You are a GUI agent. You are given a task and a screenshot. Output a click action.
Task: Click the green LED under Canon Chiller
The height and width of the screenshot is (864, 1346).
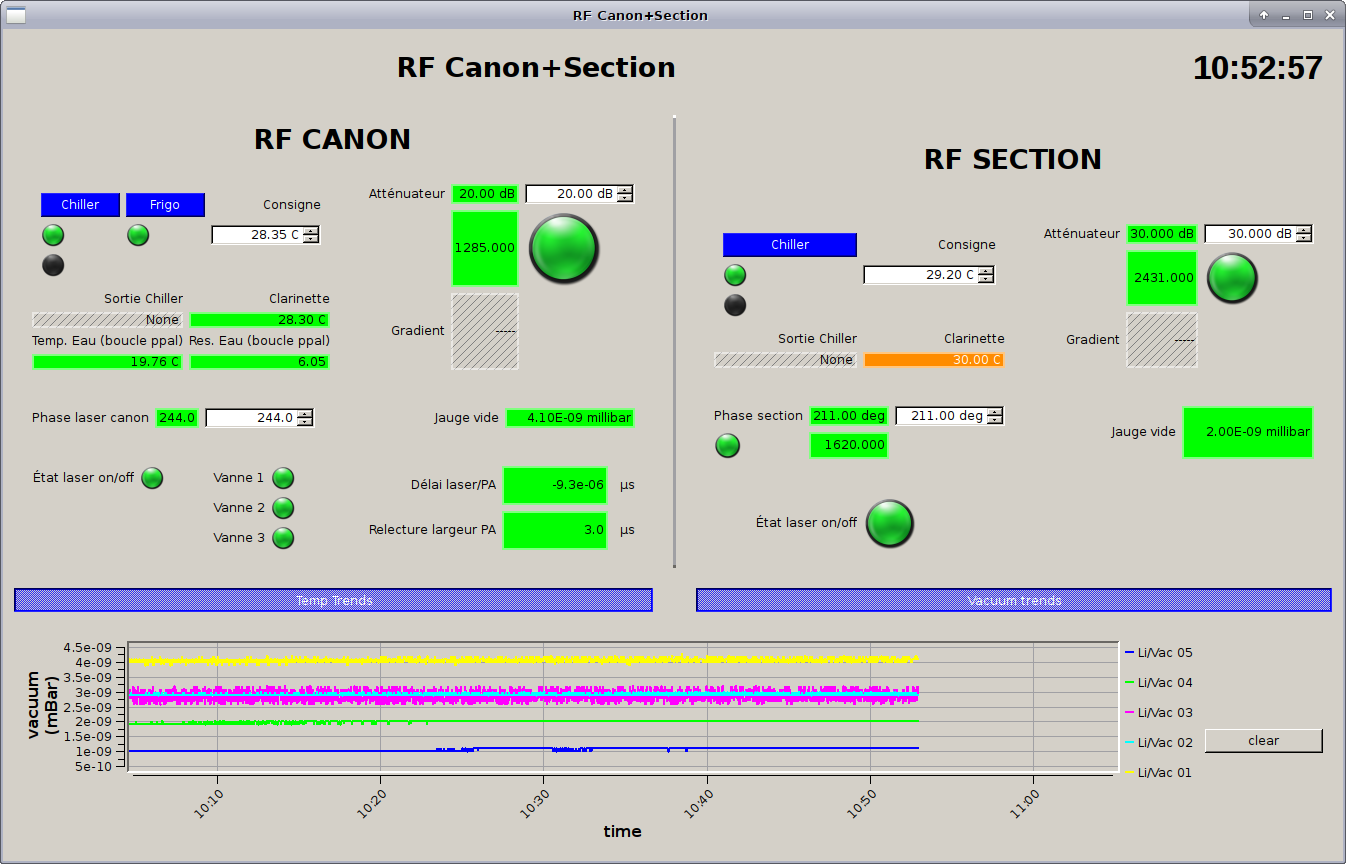click(x=53, y=235)
